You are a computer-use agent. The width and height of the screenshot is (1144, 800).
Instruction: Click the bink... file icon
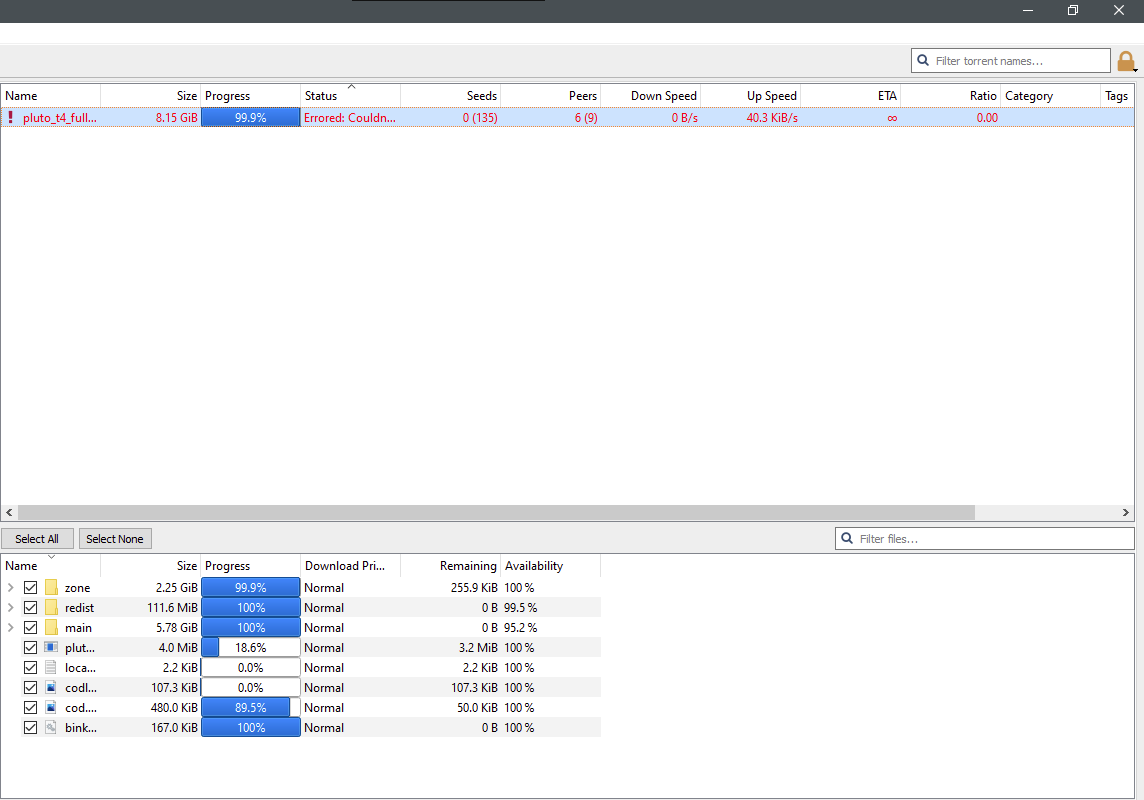tap(51, 728)
